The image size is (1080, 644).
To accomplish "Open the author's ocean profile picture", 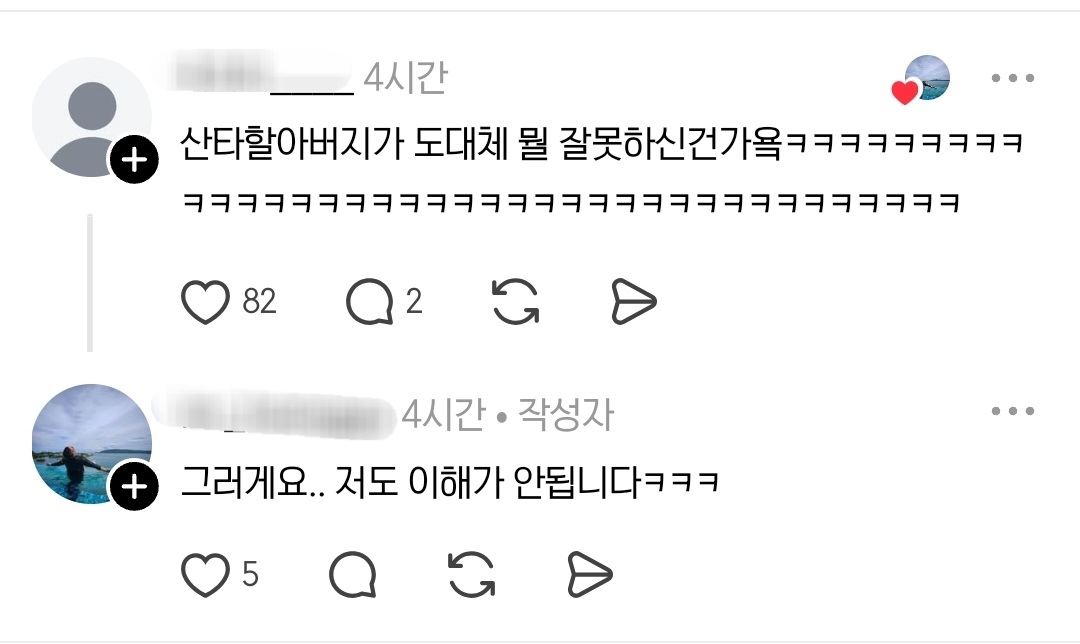I will click(91, 444).
